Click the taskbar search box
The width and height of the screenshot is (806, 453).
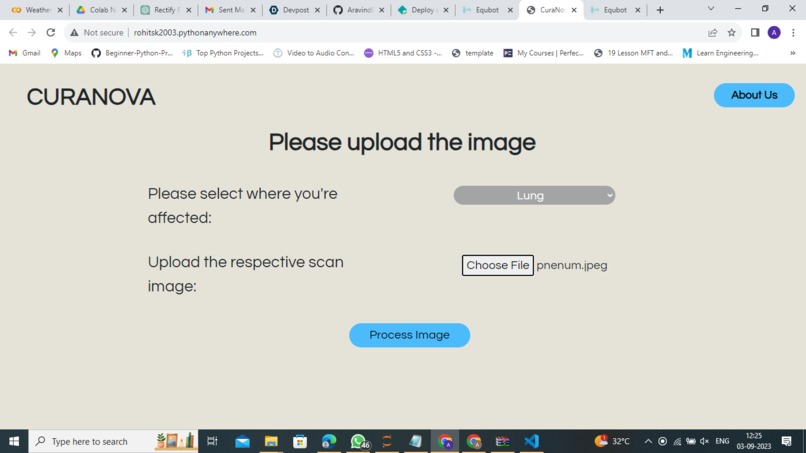tap(113, 441)
